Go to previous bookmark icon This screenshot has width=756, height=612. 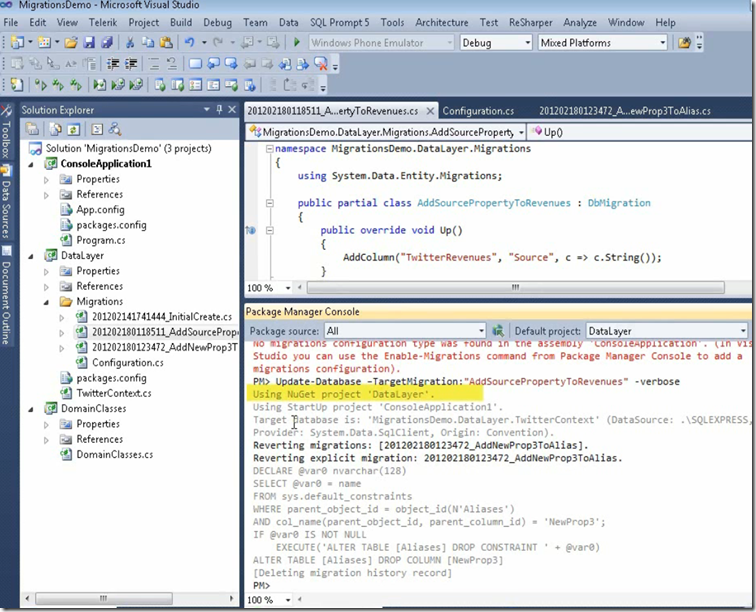coord(213,64)
